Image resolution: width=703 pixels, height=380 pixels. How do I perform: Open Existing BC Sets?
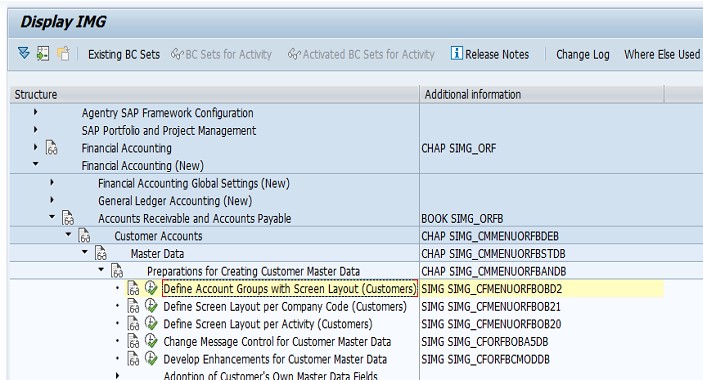tap(124, 55)
